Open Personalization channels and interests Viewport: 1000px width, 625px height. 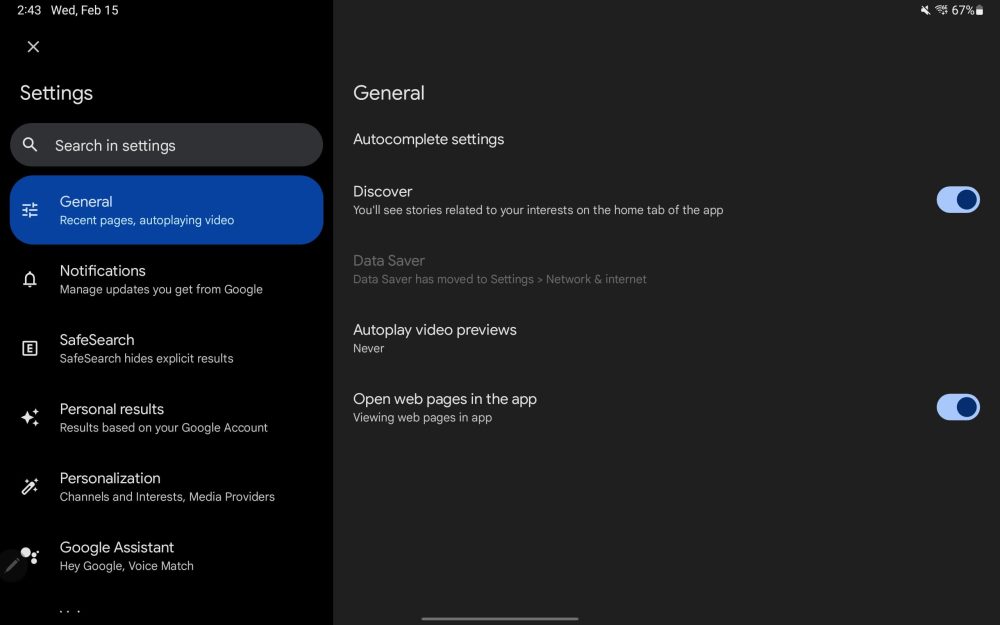[166, 486]
